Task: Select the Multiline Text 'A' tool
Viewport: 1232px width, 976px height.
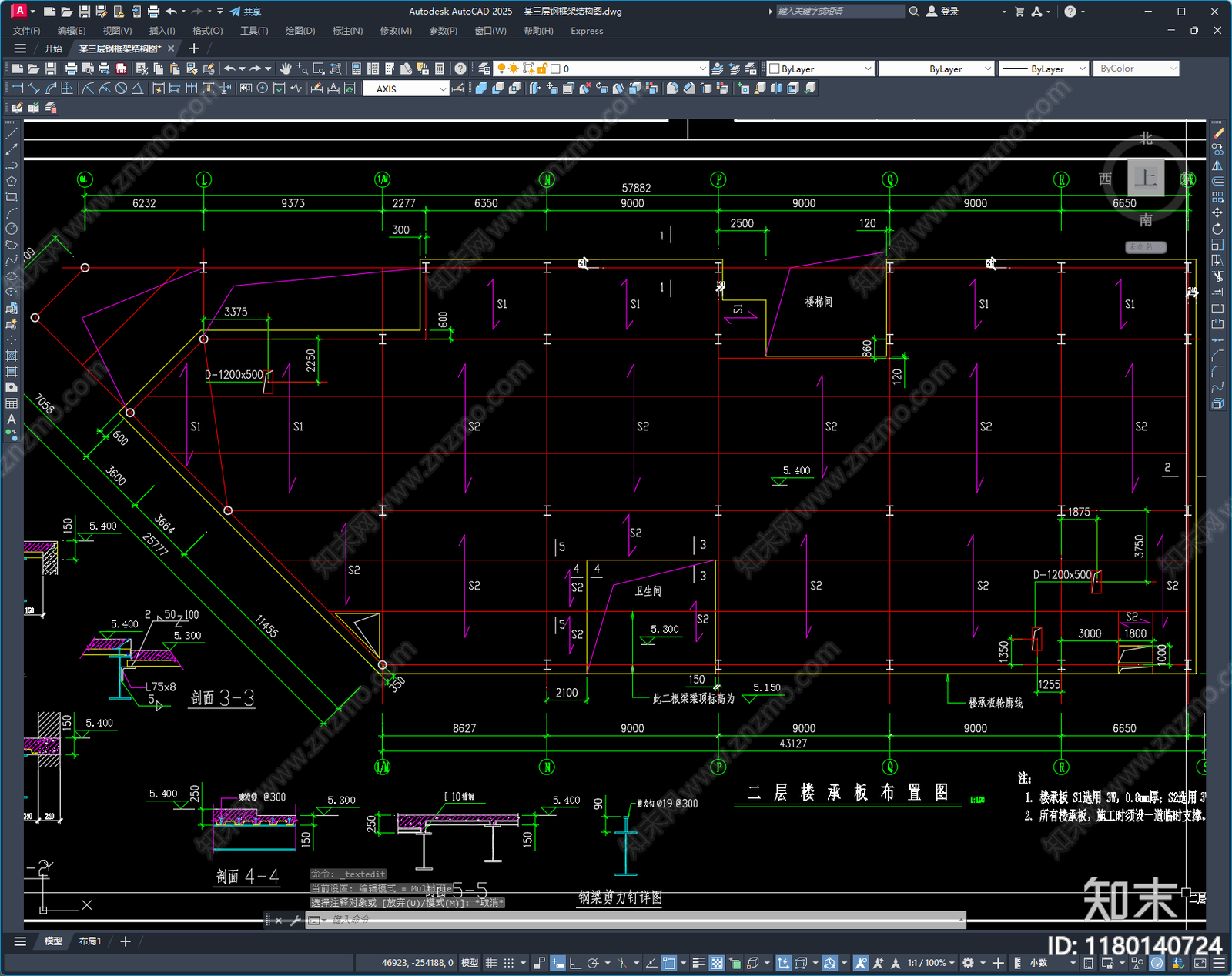Action: tap(12, 419)
